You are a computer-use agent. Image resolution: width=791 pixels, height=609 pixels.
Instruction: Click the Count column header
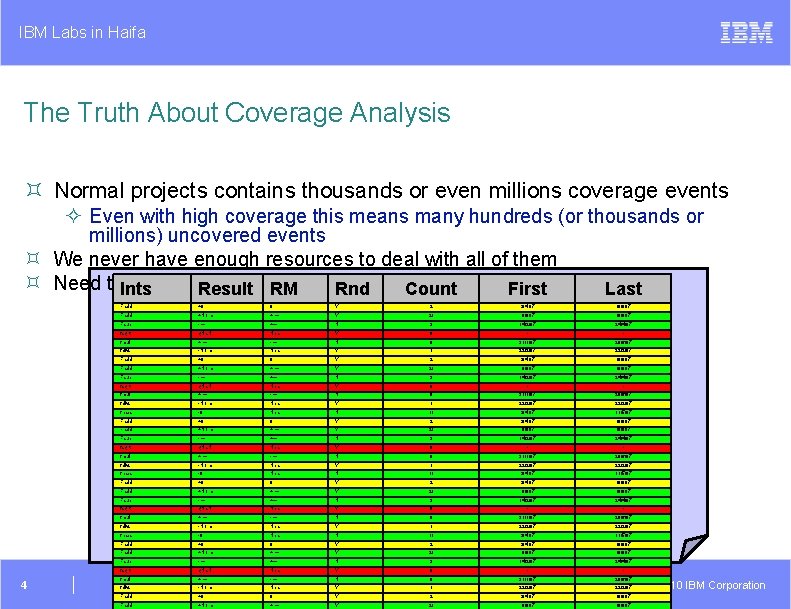pyautogui.click(x=431, y=289)
